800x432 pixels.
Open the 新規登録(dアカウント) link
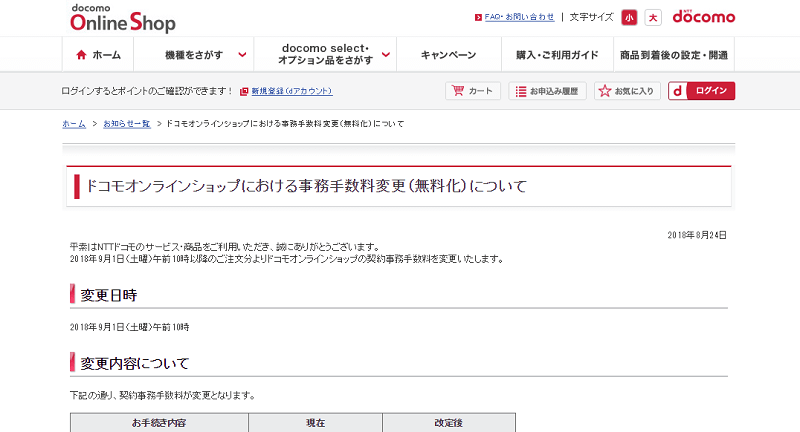point(292,91)
